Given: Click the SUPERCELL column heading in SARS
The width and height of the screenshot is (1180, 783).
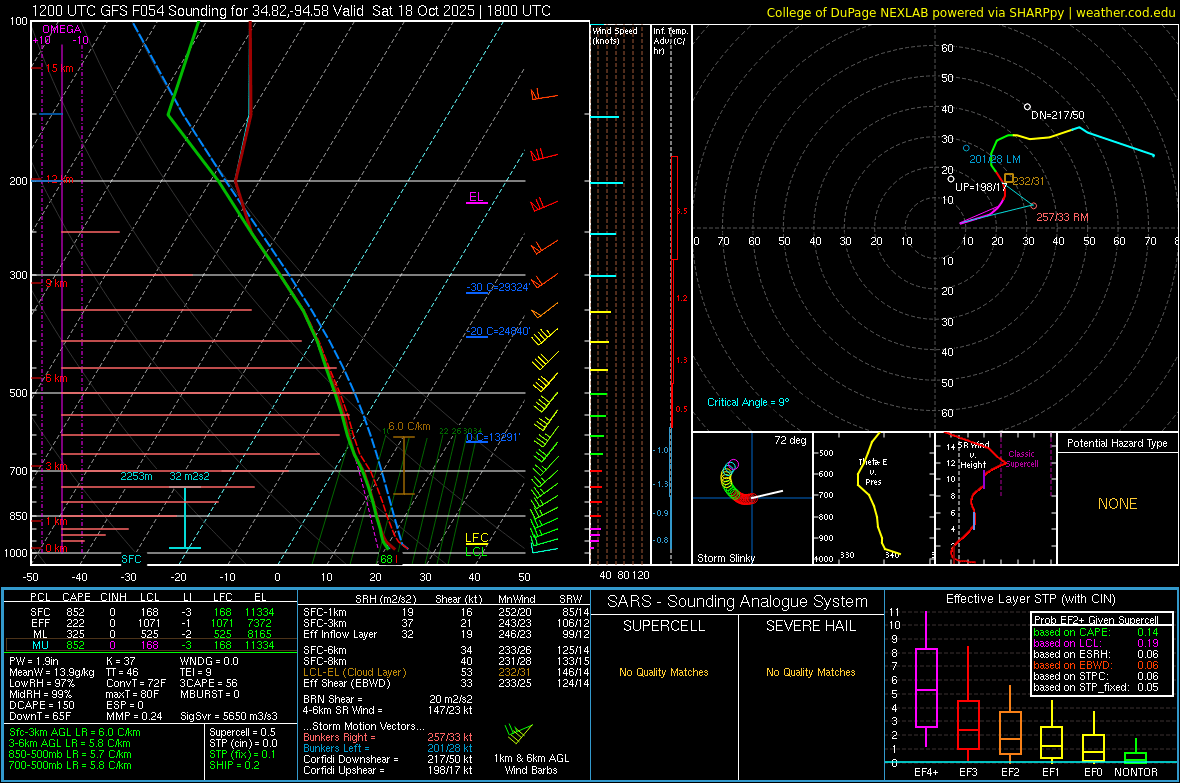Looking at the screenshot, I should pyautogui.click(x=664, y=626).
